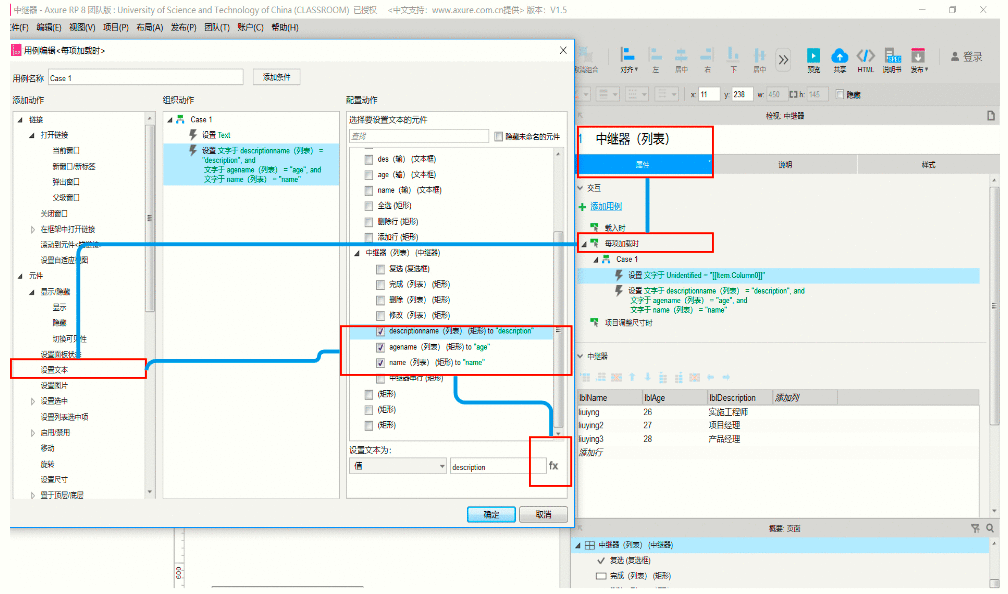Uncheck the name (列表) (矩形) checkbox
Viewport: 1008px width, 594px height.
click(x=381, y=363)
